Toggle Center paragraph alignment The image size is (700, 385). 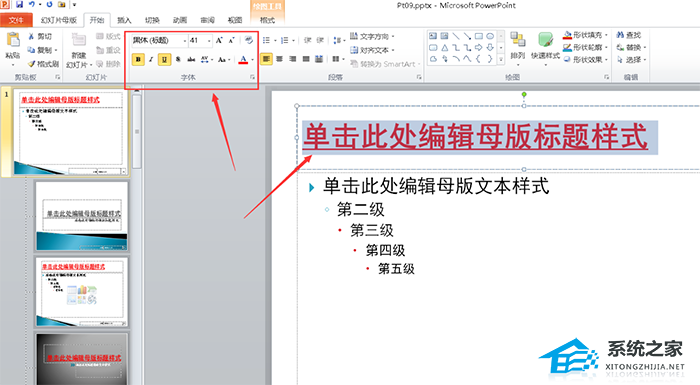pos(279,59)
